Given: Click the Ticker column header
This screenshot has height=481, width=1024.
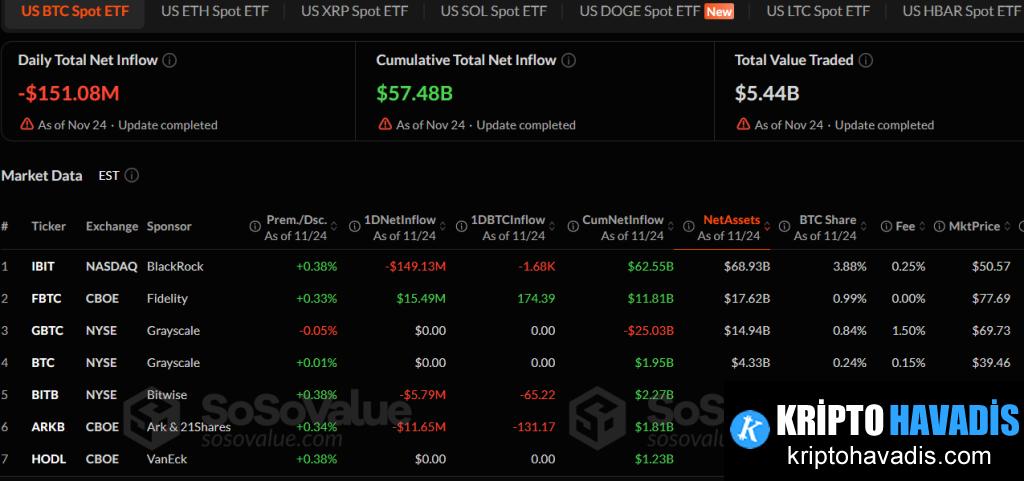Looking at the screenshot, I should click(x=48, y=226).
